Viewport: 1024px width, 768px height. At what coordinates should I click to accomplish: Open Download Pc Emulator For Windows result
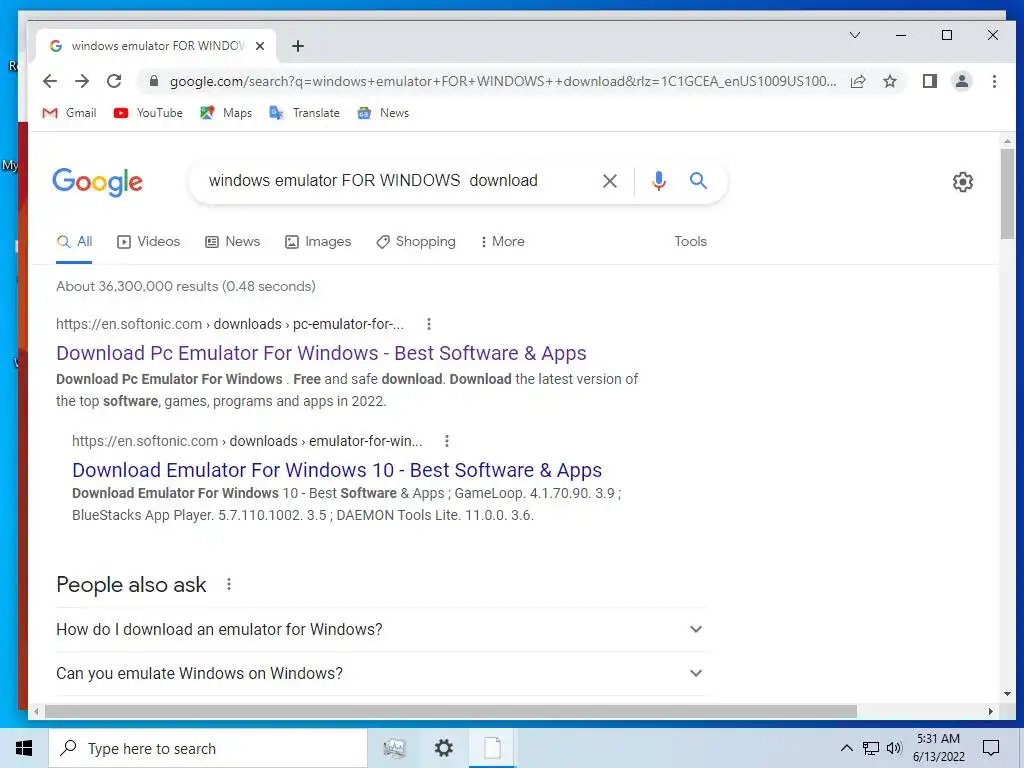(321, 353)
